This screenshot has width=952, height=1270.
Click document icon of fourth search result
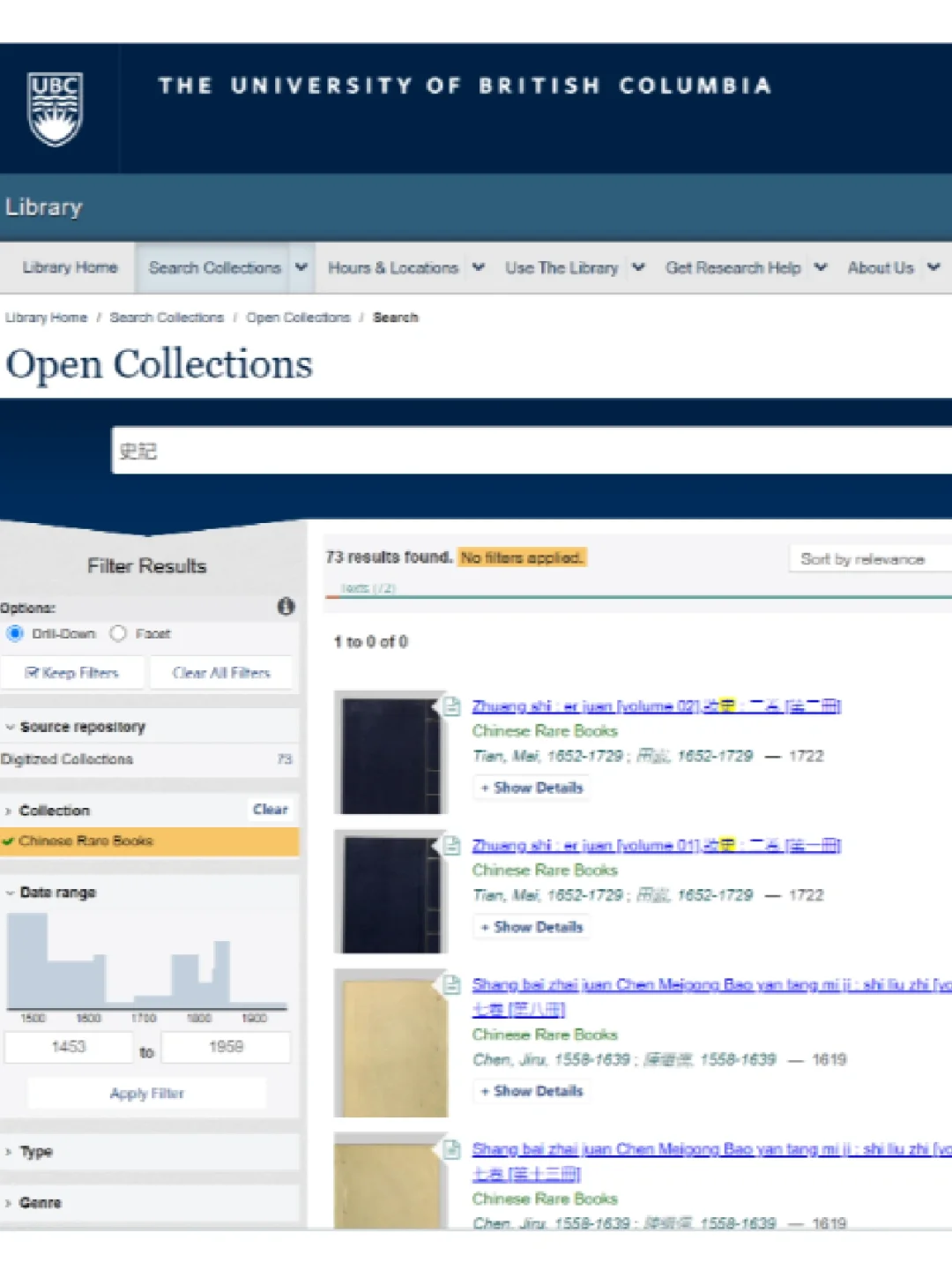(452, 1149)
